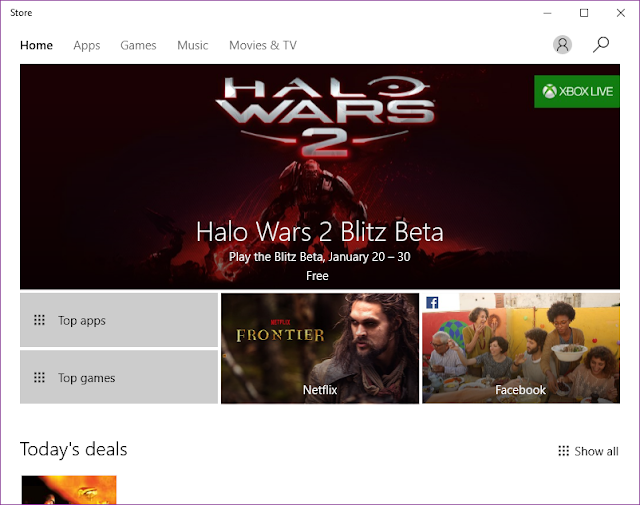Viewport: 640px width, 505px height.
Task: Open the Movies & TV tab
Action: pos(263,45)
